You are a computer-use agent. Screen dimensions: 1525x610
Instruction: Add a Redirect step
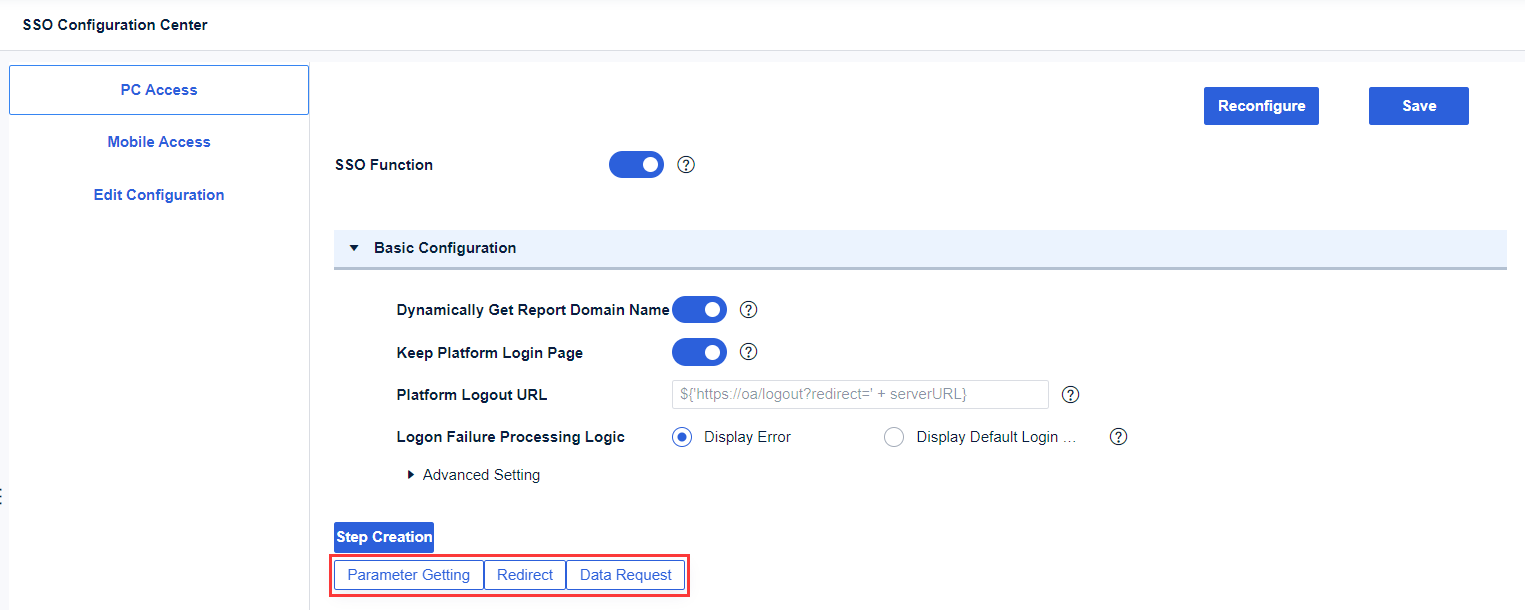click(525, 575)
